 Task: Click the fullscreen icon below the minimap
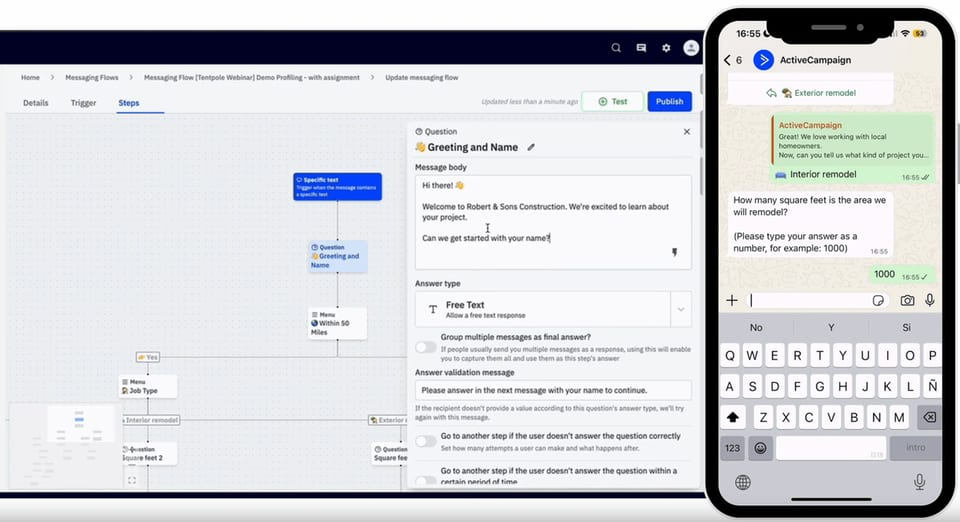coord(132,480)
